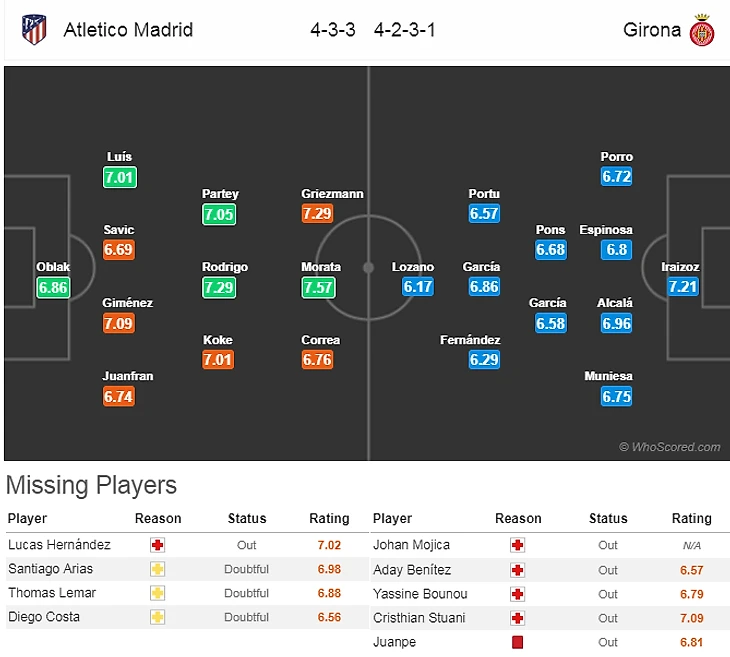The height and width of the screenshot is (657, 730).
Task: Click Lozano's 6.17 rating badge
Action: click(419, 287)
